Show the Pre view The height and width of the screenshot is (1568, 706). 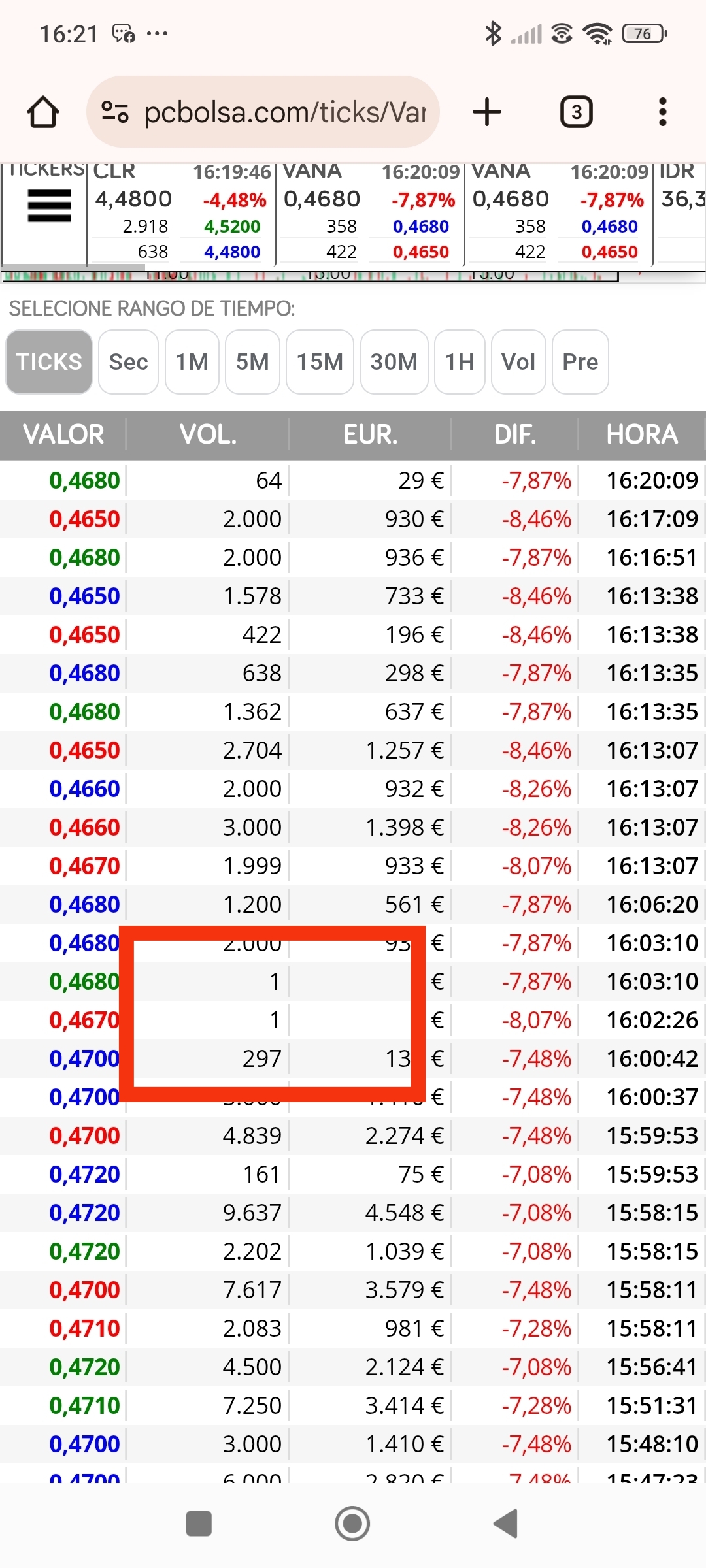click(x=580, y=362)
